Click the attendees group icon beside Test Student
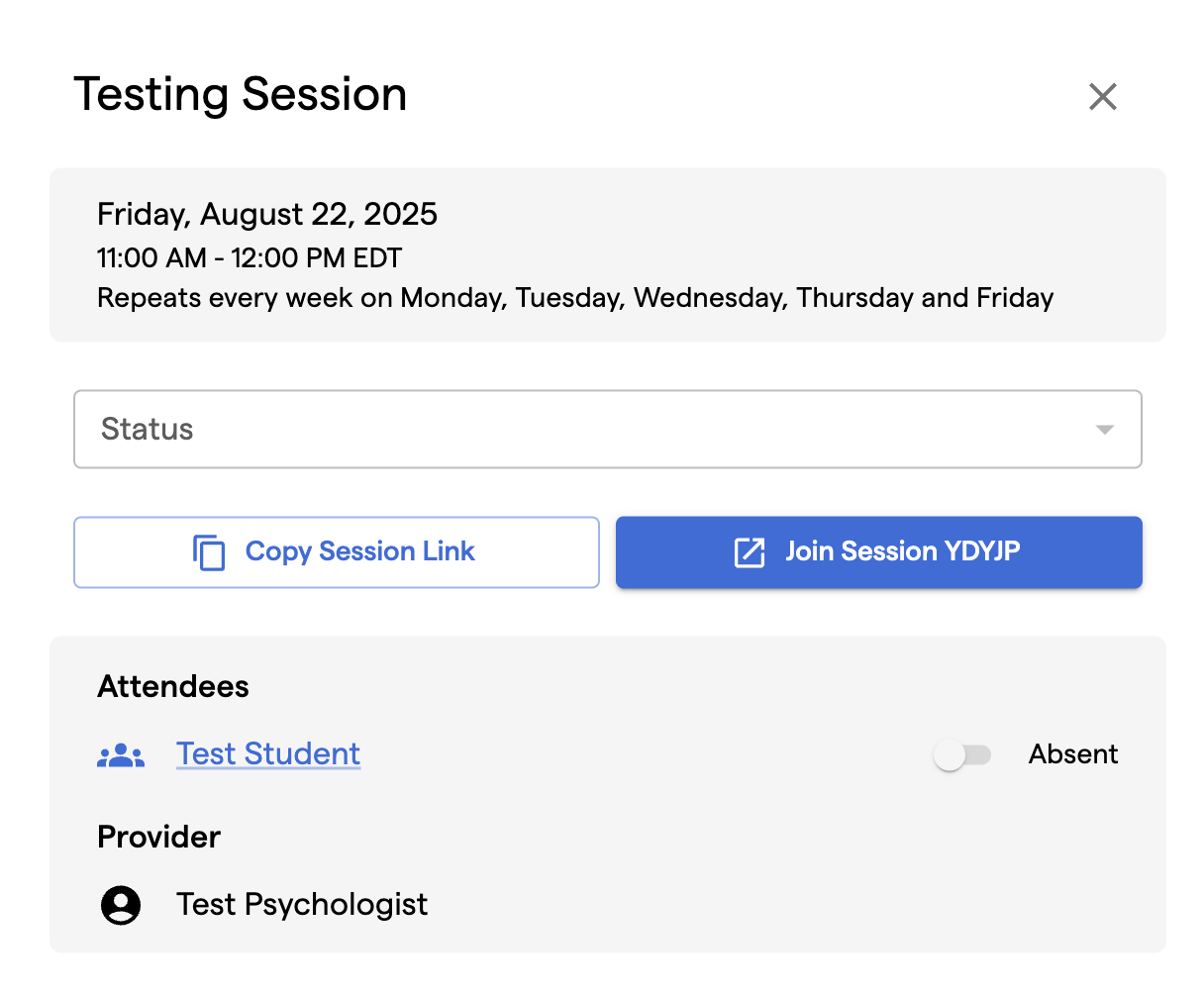This screenshot has width=1204, height=996. (121, 753)
